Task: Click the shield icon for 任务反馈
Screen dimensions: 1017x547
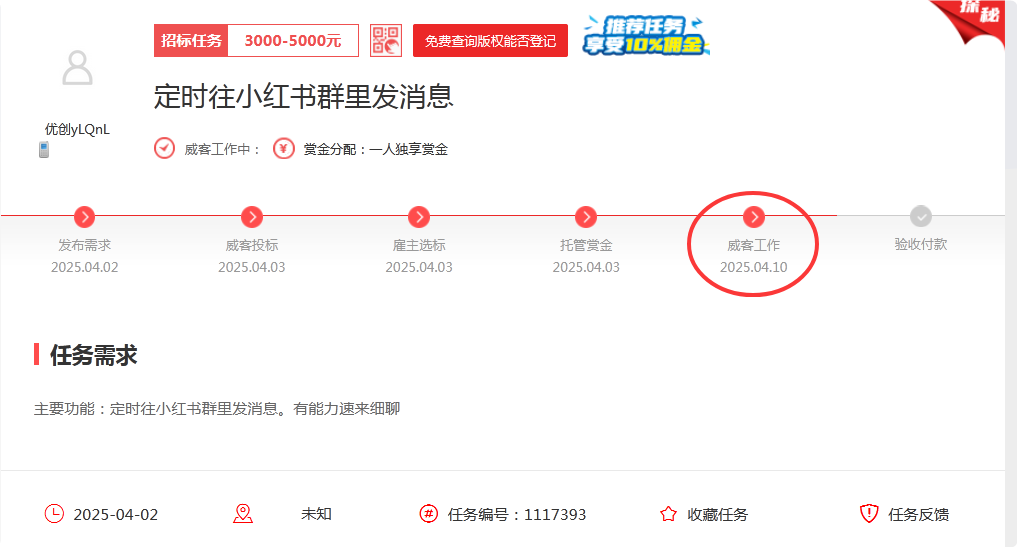Action: pos(868,514)
